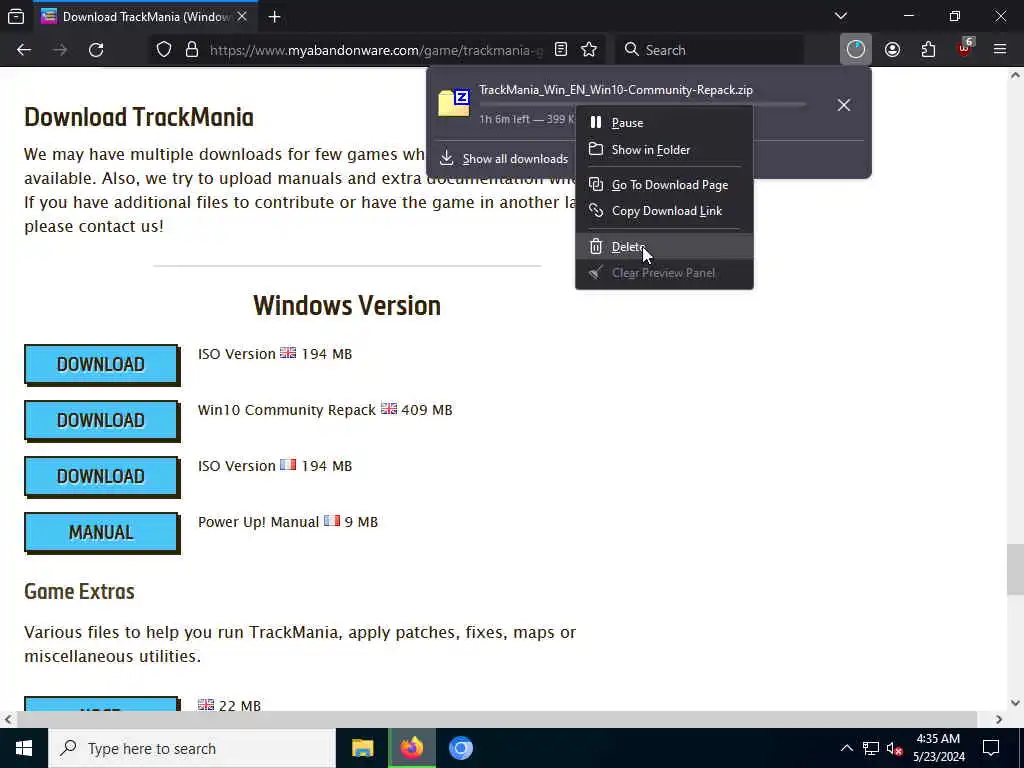
Task: Cancel the TrackMania zip download
Action: [x=844, y=105]
